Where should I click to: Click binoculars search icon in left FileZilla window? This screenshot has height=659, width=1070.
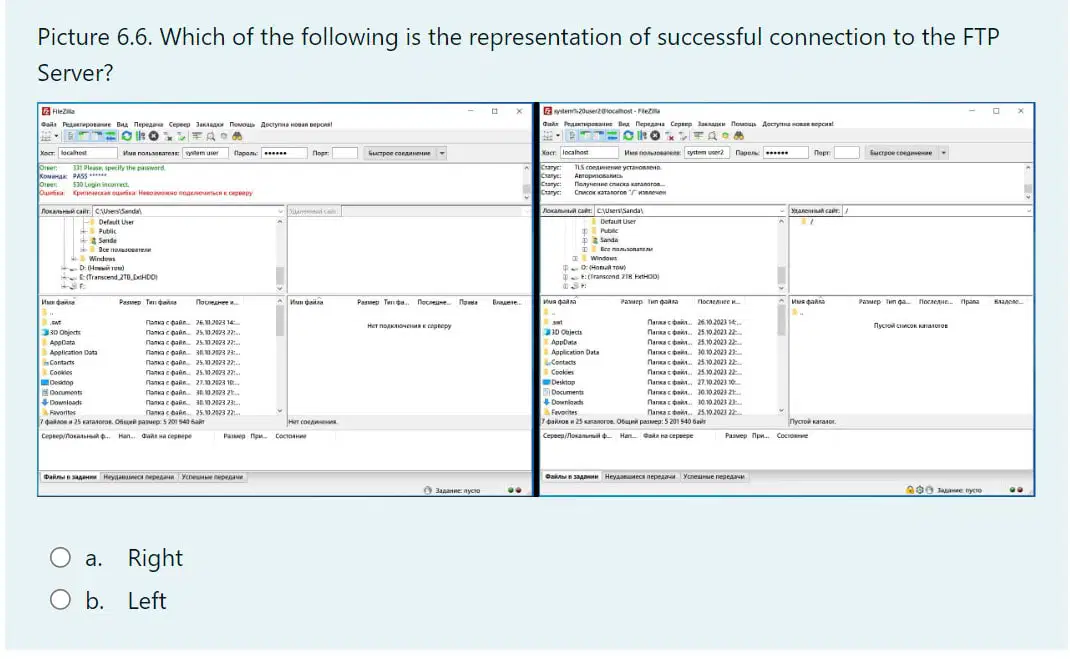click(237, 136)
